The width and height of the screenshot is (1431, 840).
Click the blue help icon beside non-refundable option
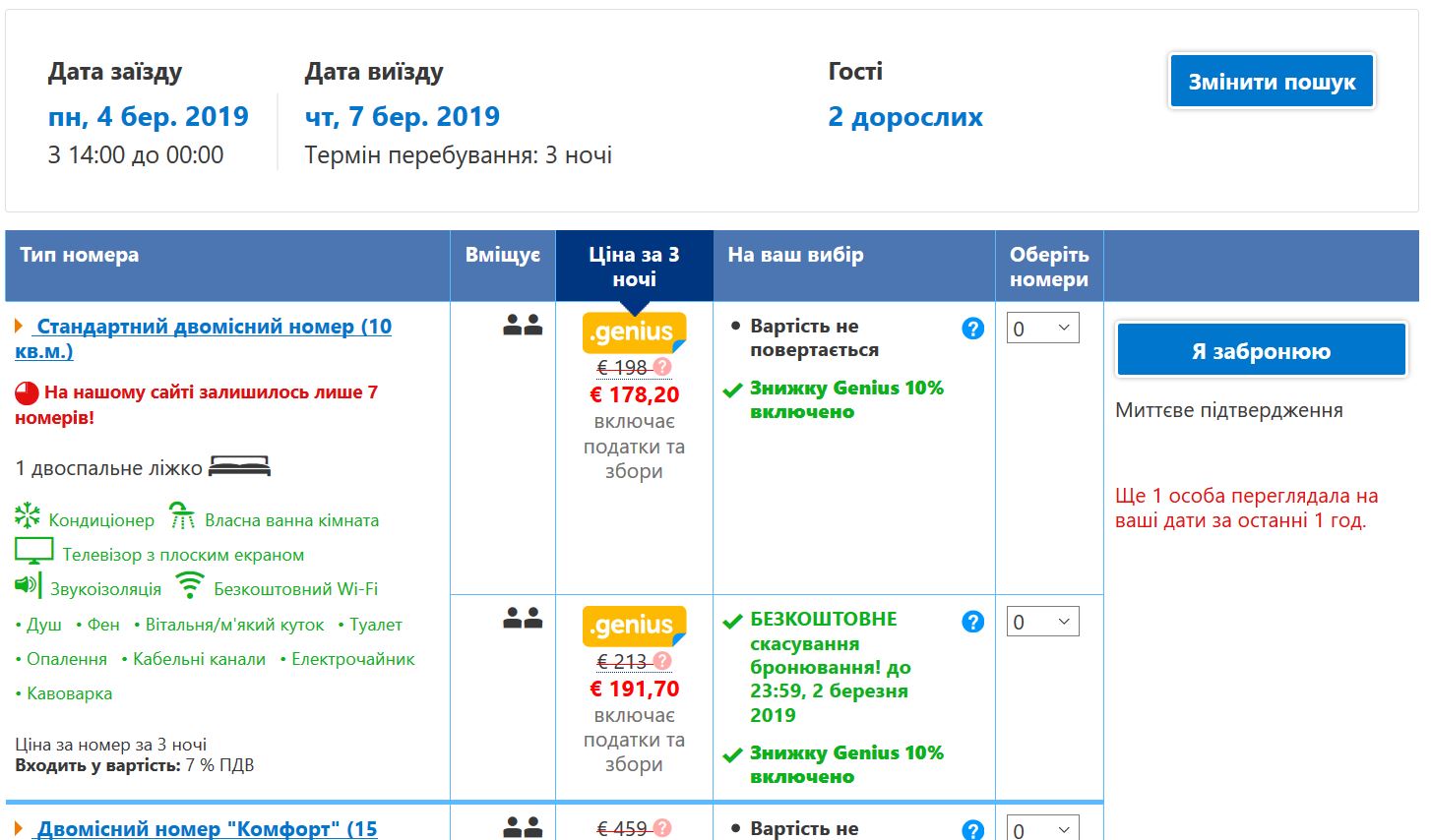click(972, 329)
